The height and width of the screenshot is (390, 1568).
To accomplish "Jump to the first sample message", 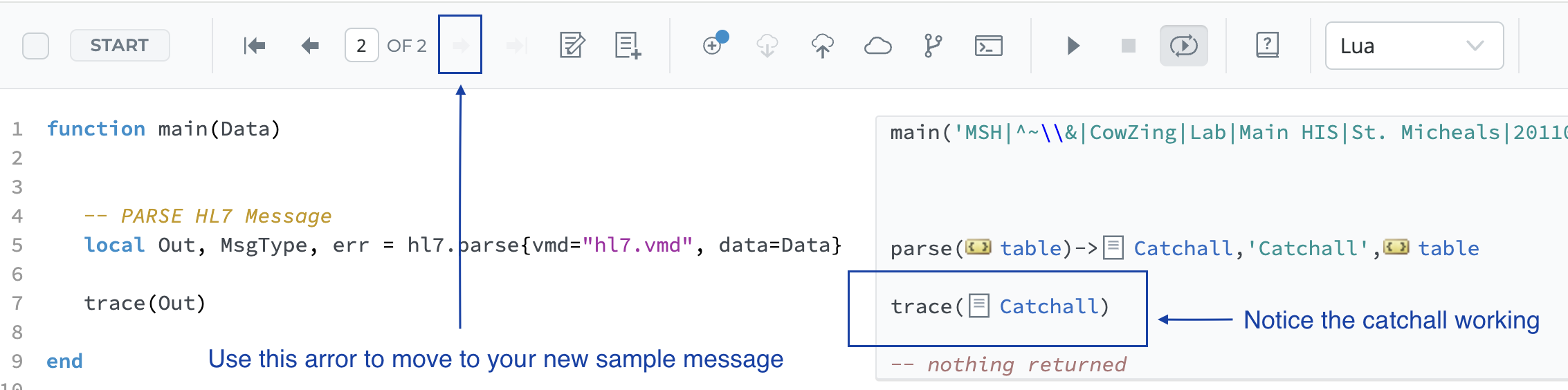I will tap(255, 46).
